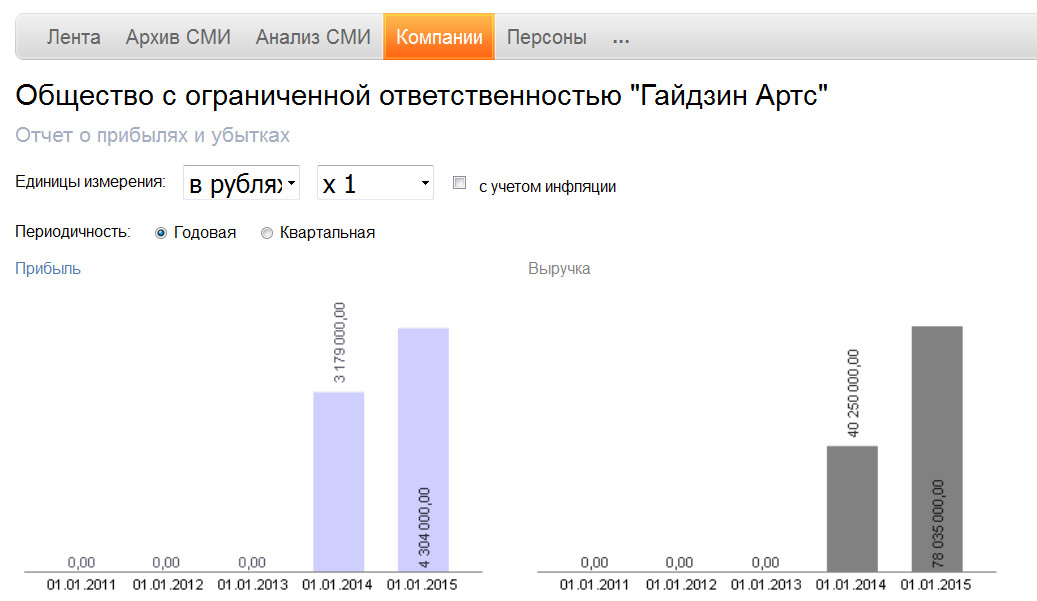
Task: Click the 01.01.2014 label on revenue chart
Action: tap(850, 585)
